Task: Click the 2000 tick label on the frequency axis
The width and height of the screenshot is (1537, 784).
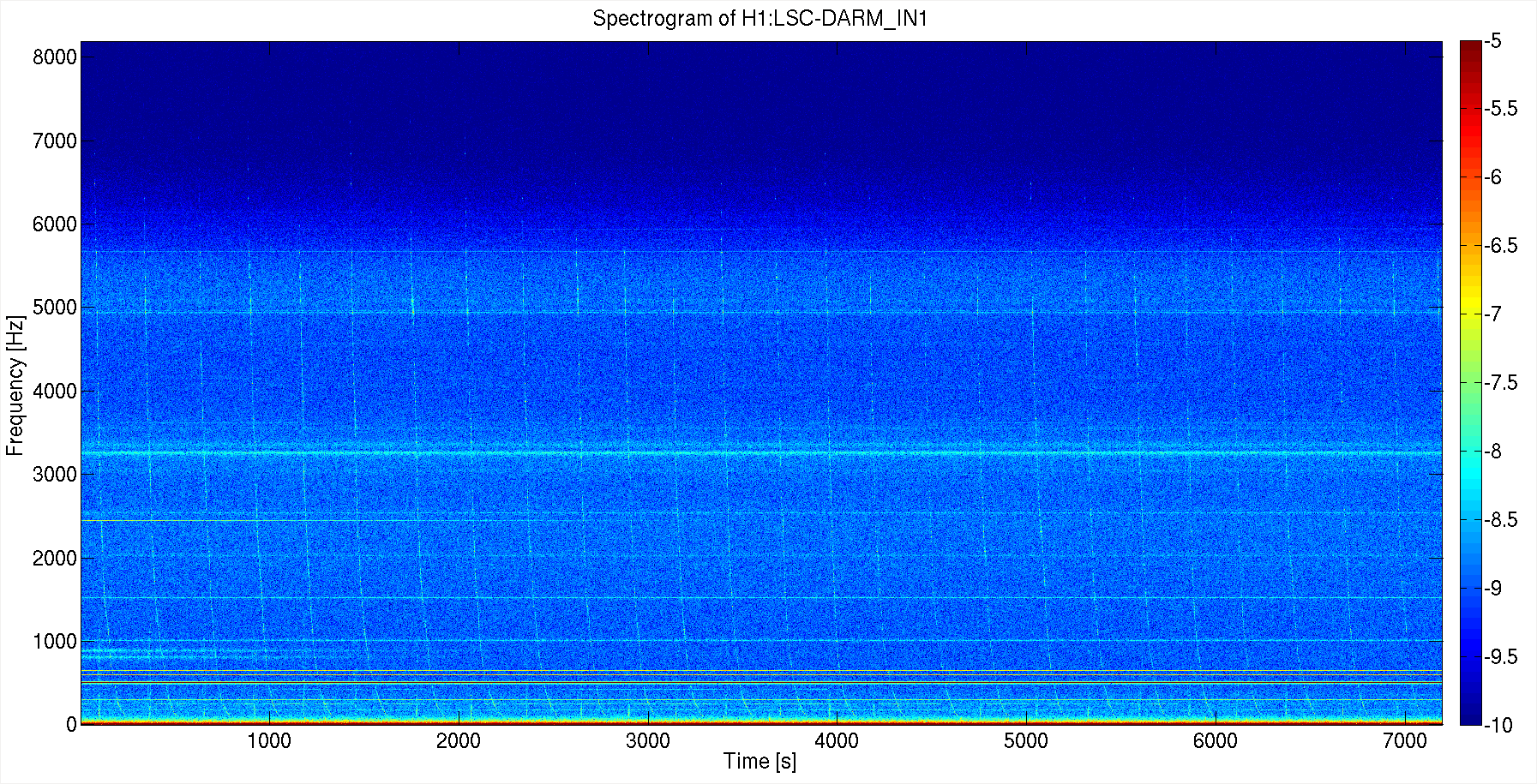Action: [55, 559]
